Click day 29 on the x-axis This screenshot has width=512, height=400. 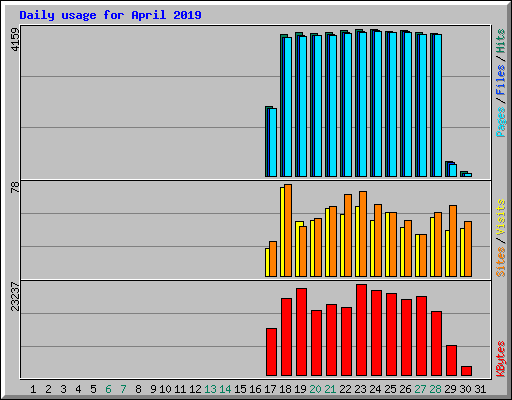pos(450,389)
